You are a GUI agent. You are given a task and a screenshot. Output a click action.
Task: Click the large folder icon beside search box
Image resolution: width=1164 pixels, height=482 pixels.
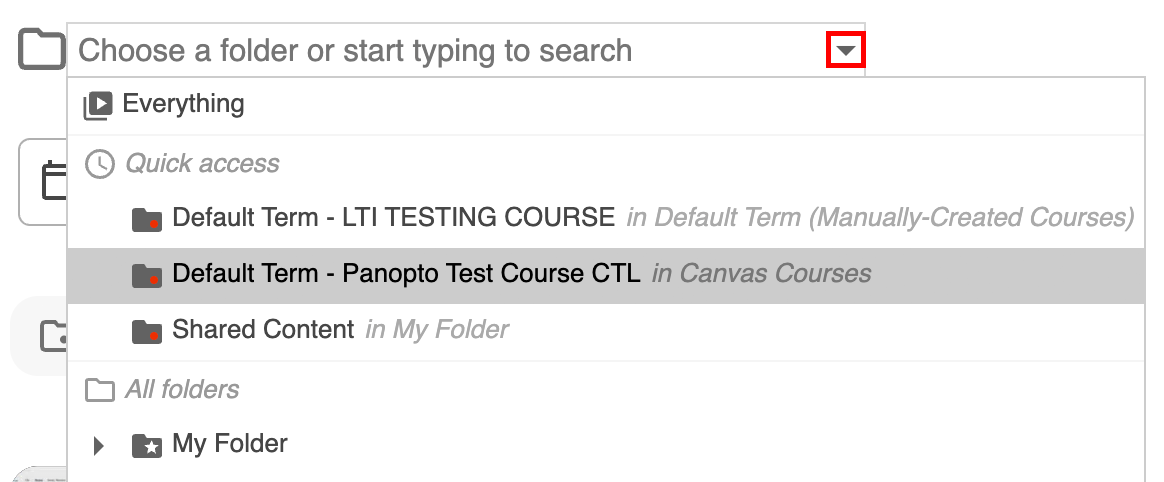point(41,50)
